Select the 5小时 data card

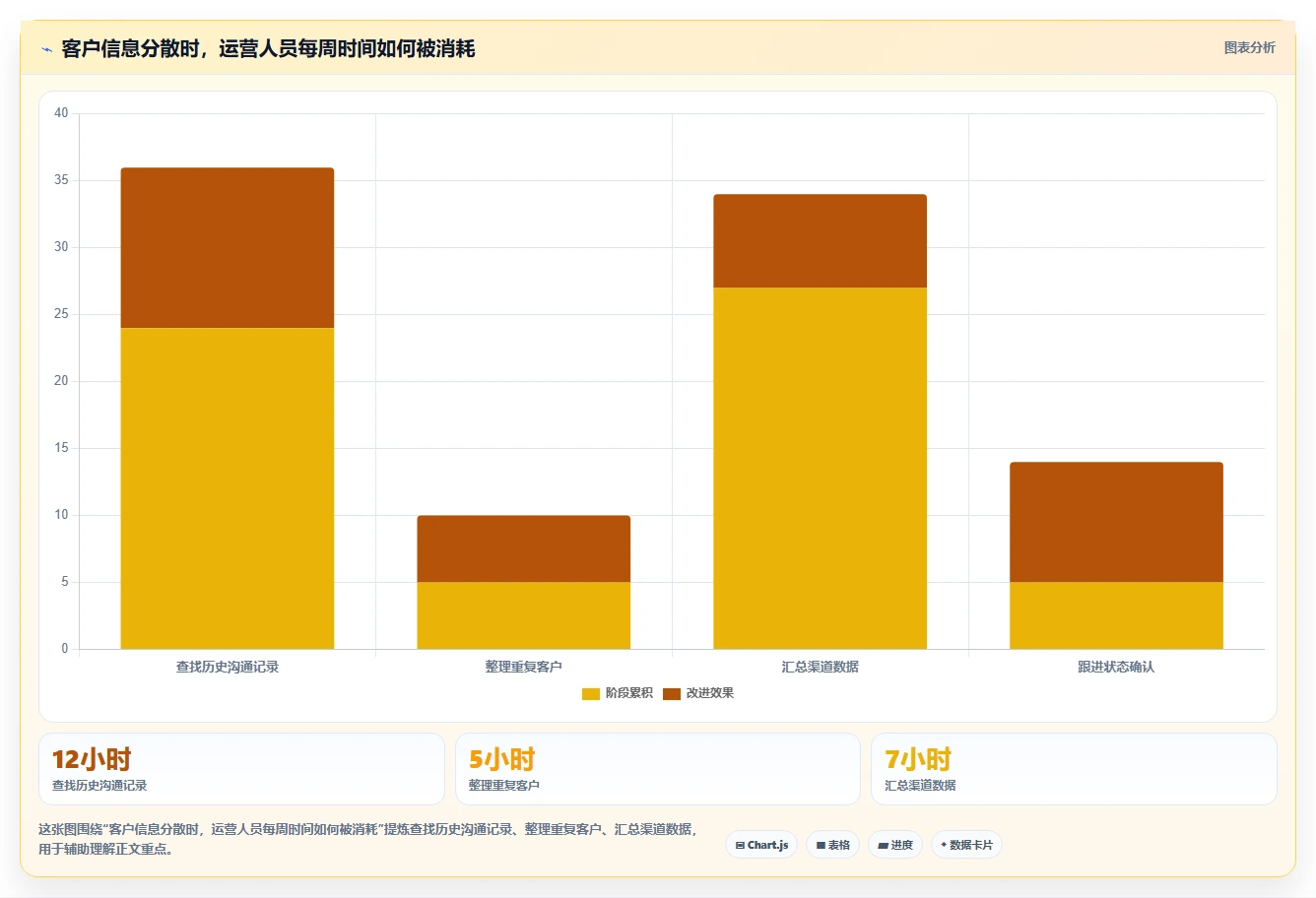[658, 769]
